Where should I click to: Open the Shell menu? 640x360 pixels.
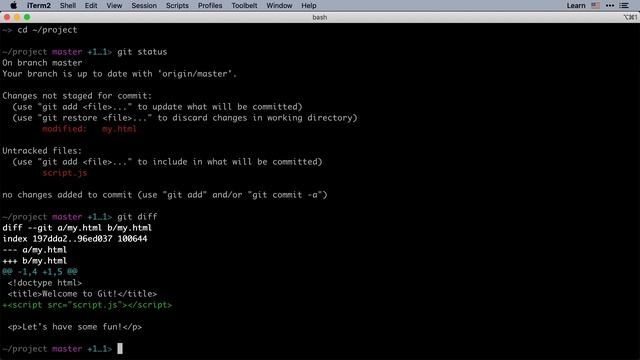(x=68, y=5)
